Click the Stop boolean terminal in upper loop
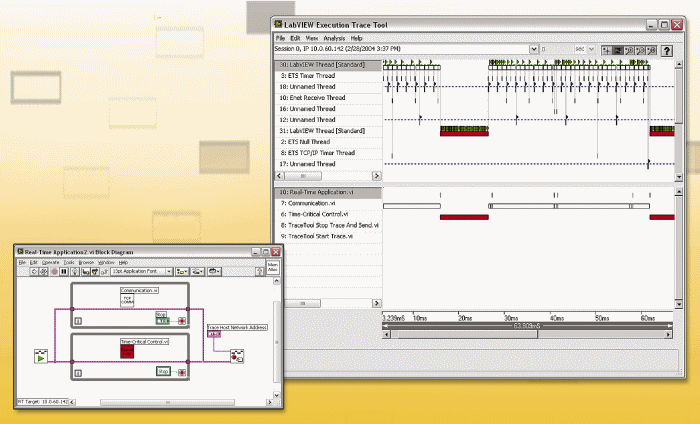 tap(162, 320)
